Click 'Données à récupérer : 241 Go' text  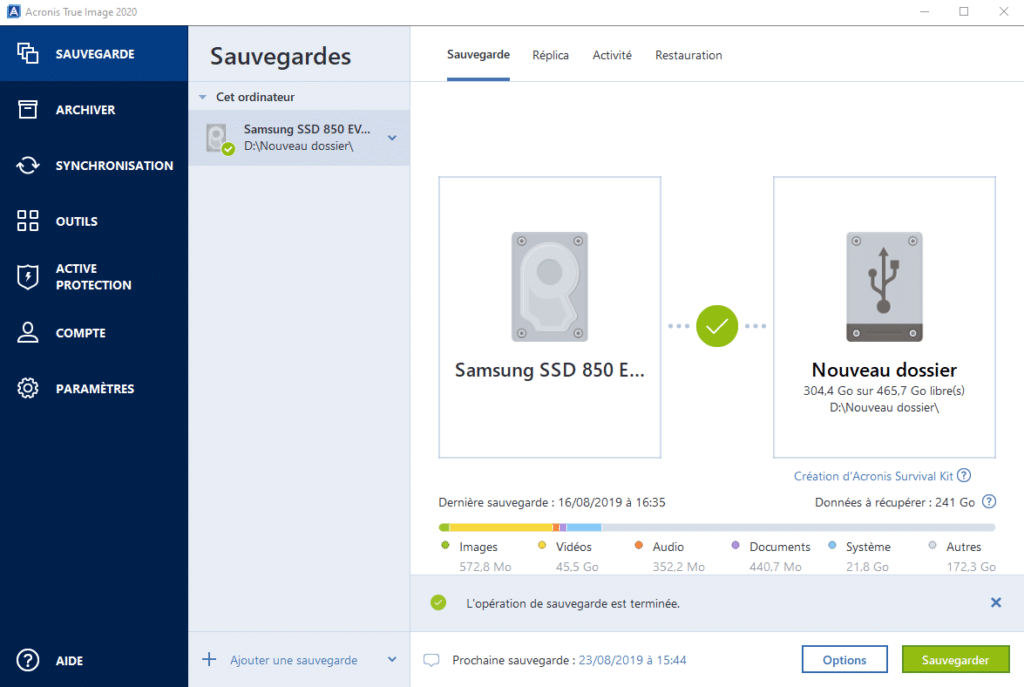click(895, 502)
